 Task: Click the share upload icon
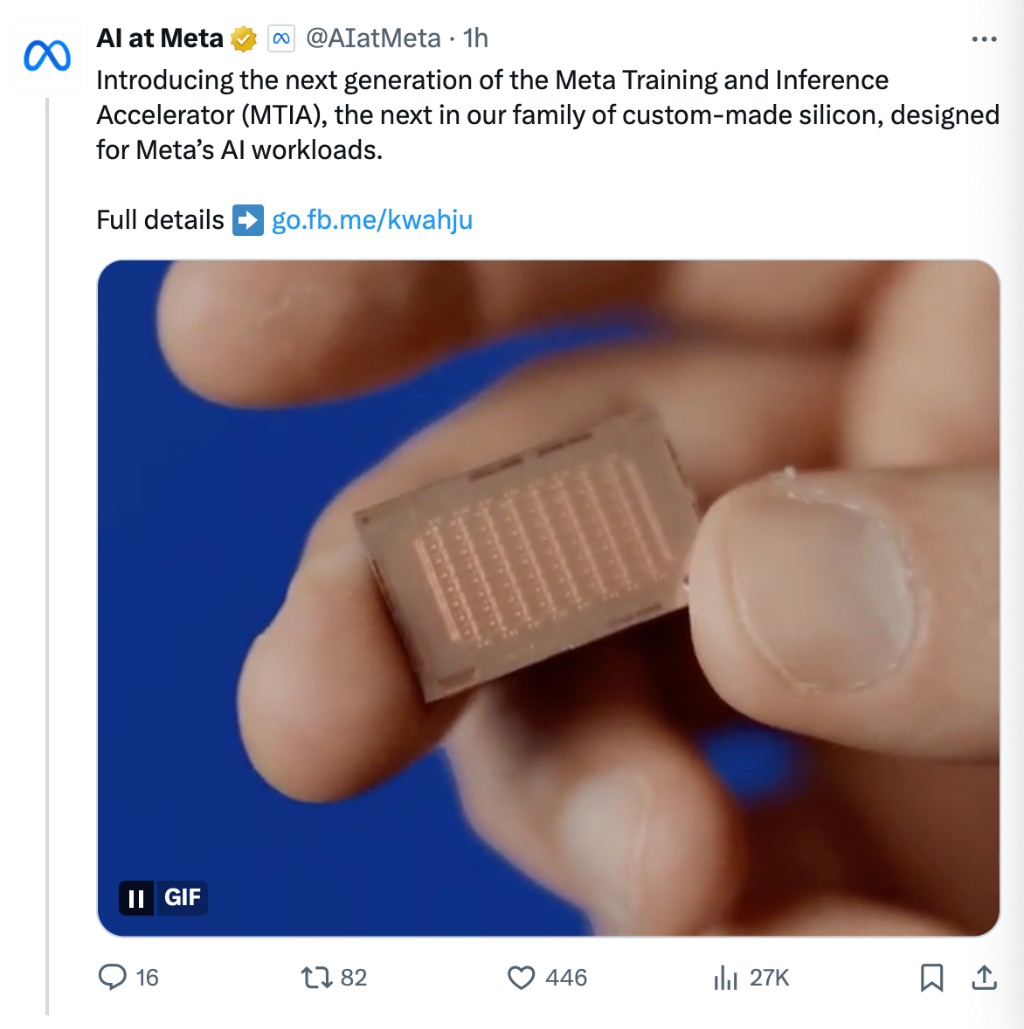point(983,977)
